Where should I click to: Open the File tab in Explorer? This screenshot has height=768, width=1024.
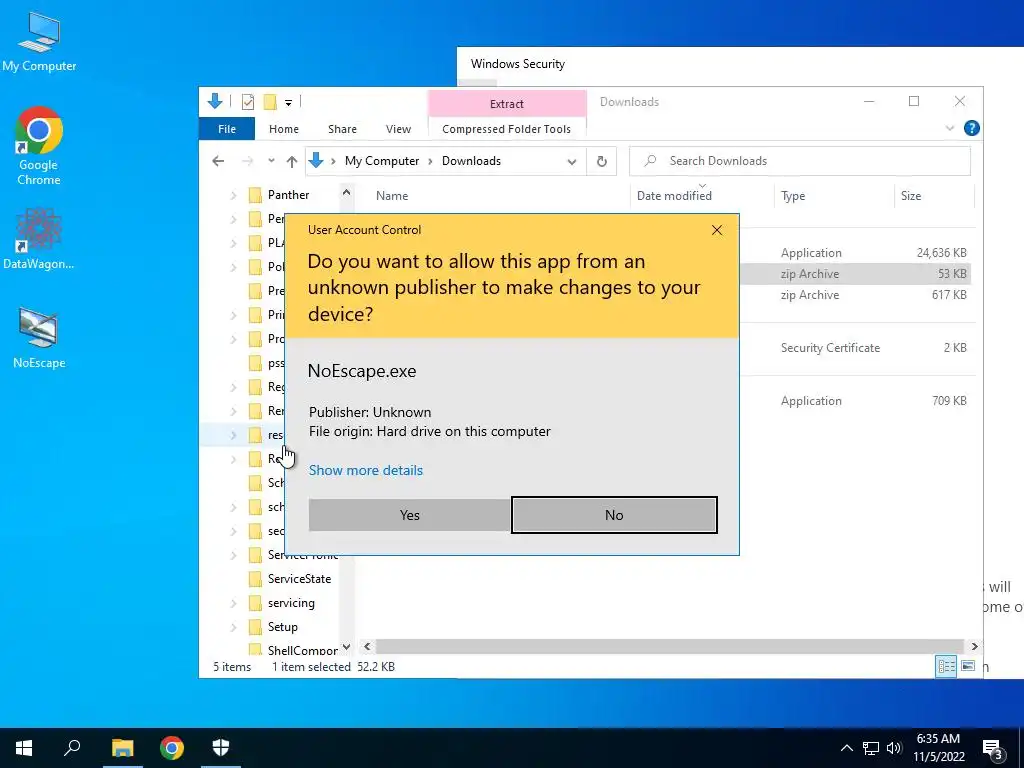(x=227, y=129)
